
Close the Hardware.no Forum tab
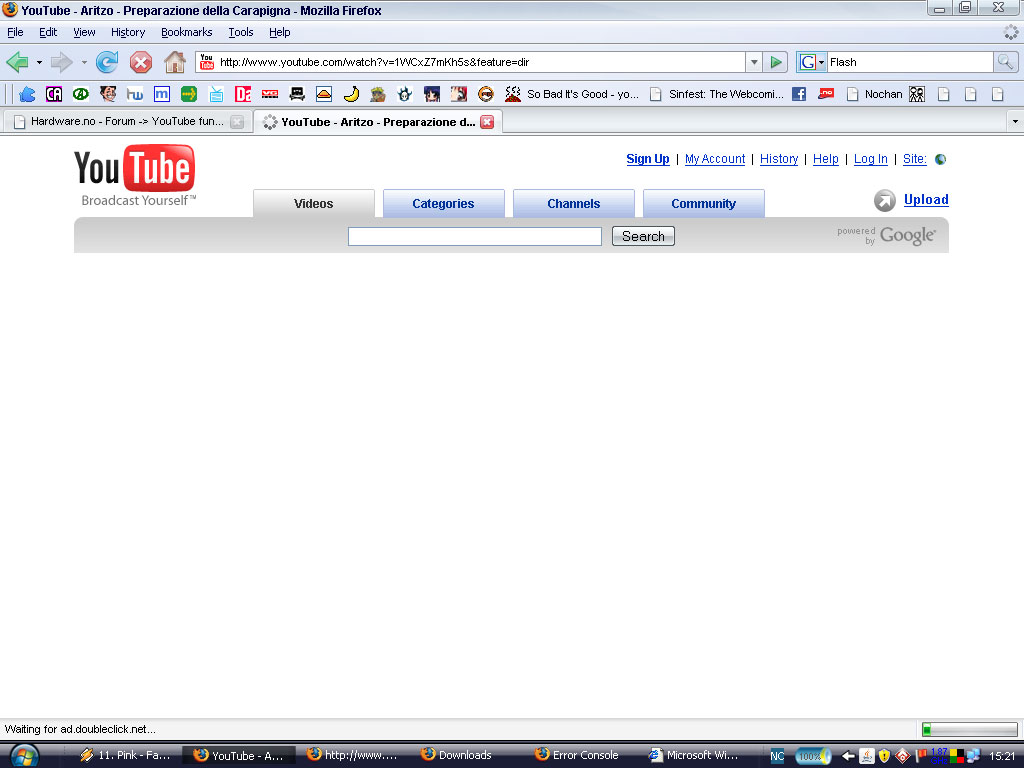tap(237, 122)
